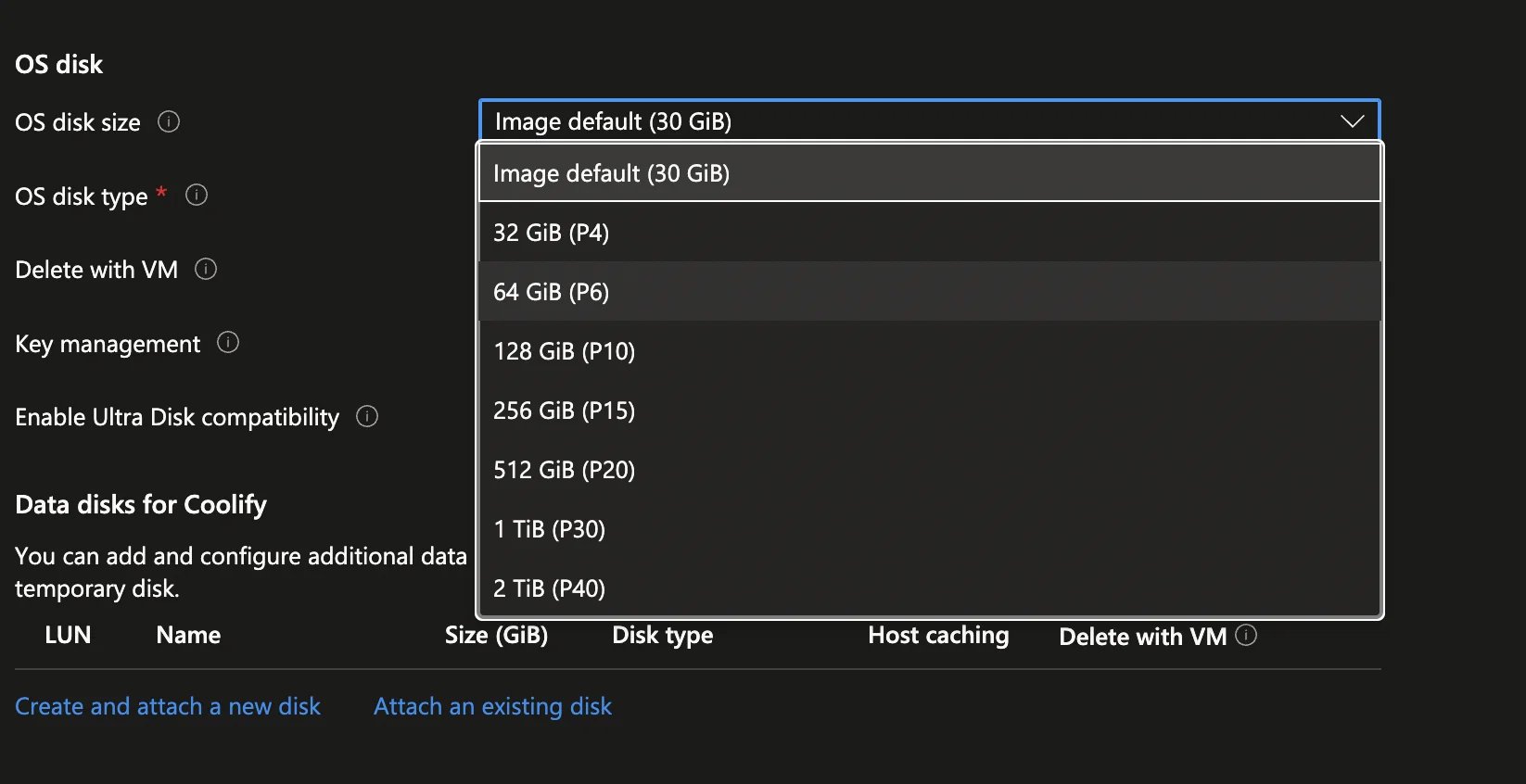Screen dimensions: 1526x784
Task: Select 64 GiB (P6) disk size
Action: click(929, 292)
